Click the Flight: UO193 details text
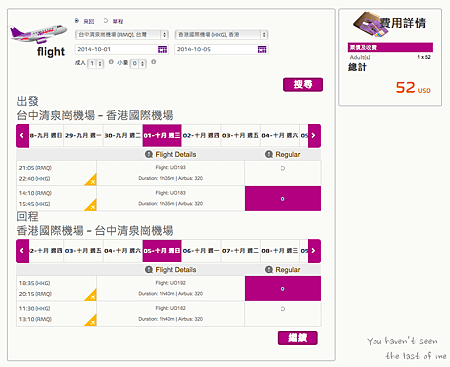The height and width of the screenshot is (367, 450). 170,167
